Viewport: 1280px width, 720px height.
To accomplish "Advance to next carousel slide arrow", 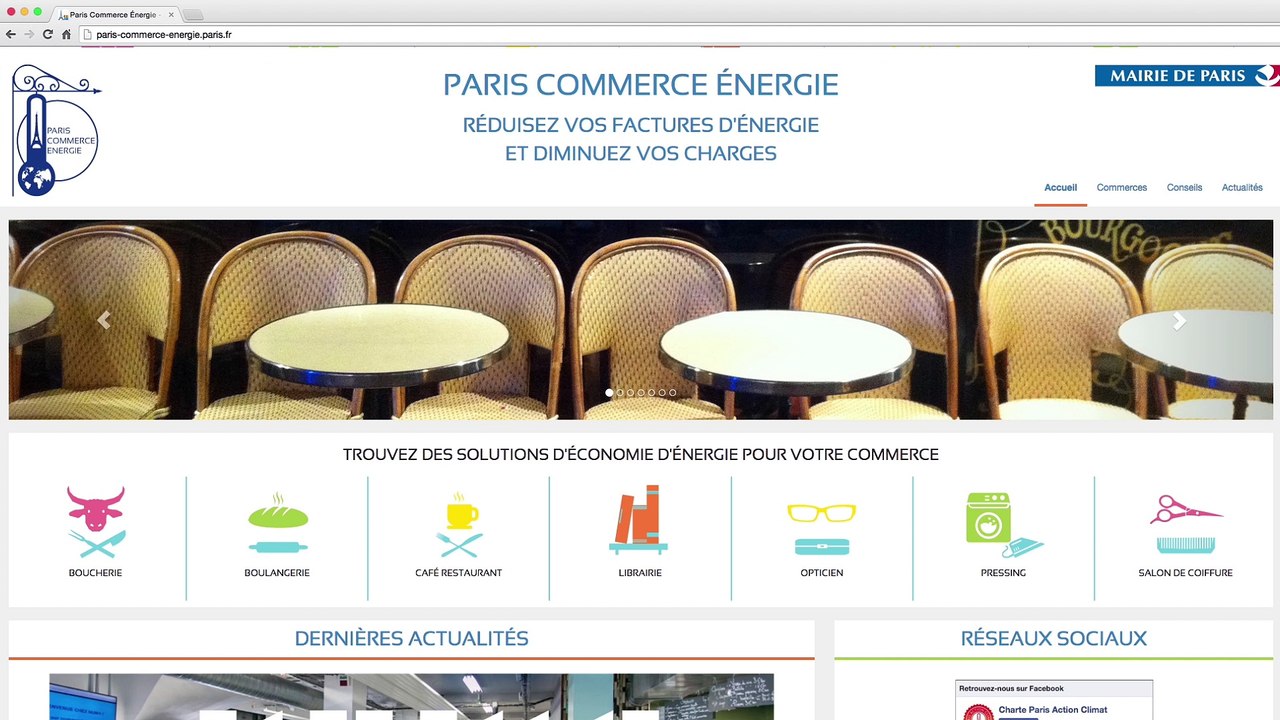I will [1179, 320].
